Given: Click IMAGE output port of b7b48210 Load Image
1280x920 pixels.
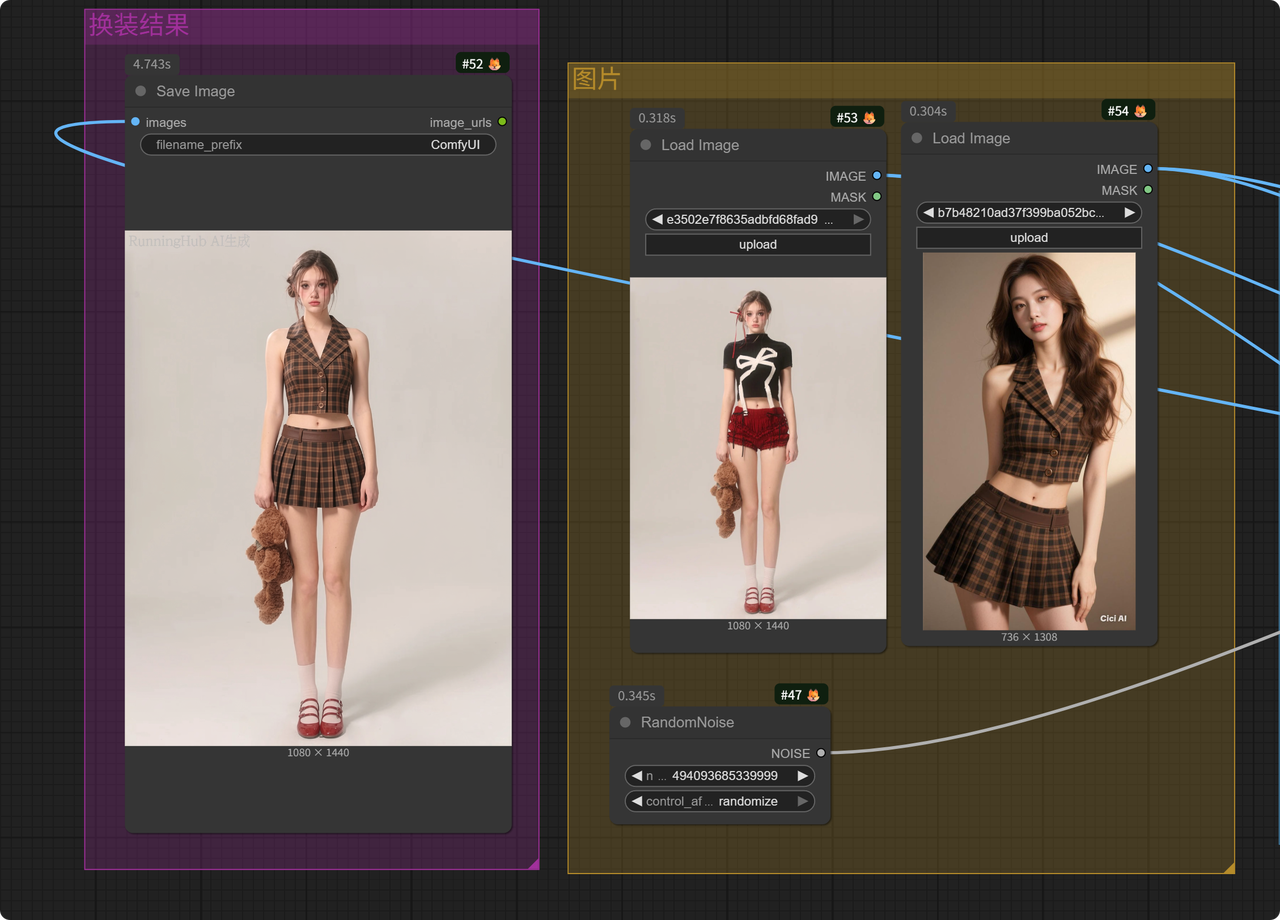Looking at the screenshot, I should [x=1148, y=169].
